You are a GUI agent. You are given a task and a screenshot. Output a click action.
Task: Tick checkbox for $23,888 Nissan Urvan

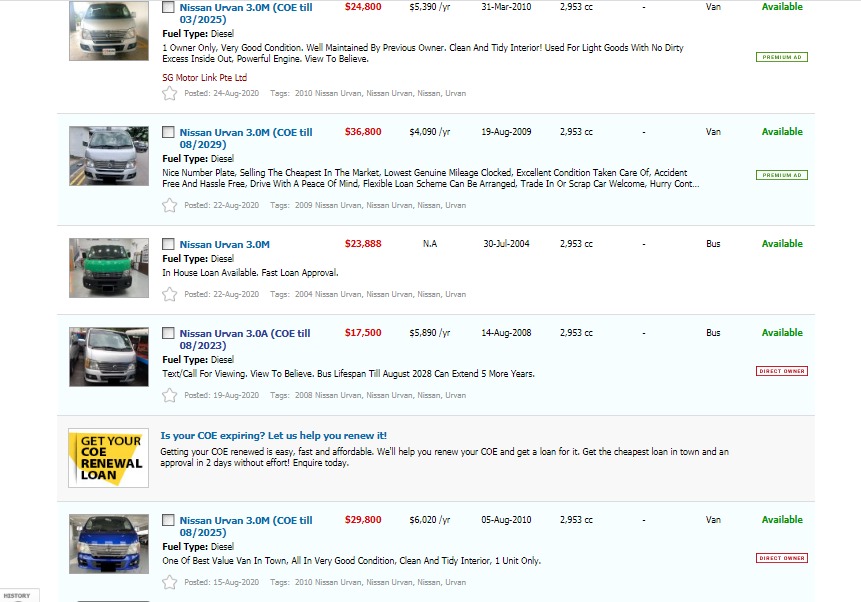[168, 244]
